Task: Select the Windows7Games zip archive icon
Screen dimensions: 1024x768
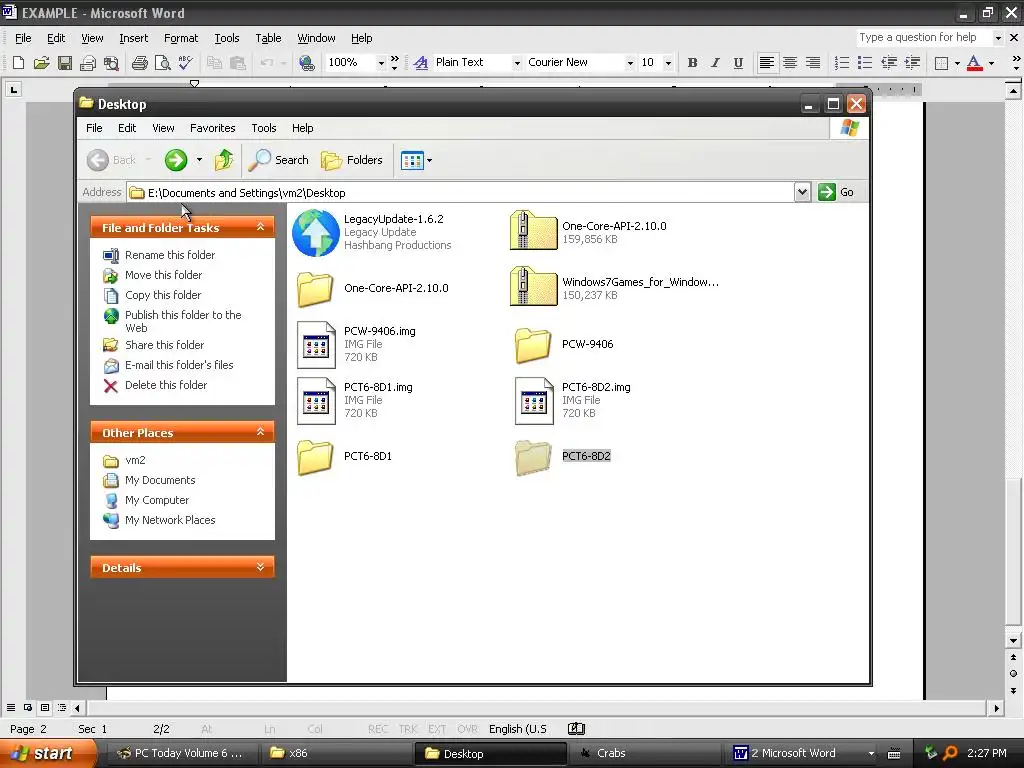Action: click(533, 286)
